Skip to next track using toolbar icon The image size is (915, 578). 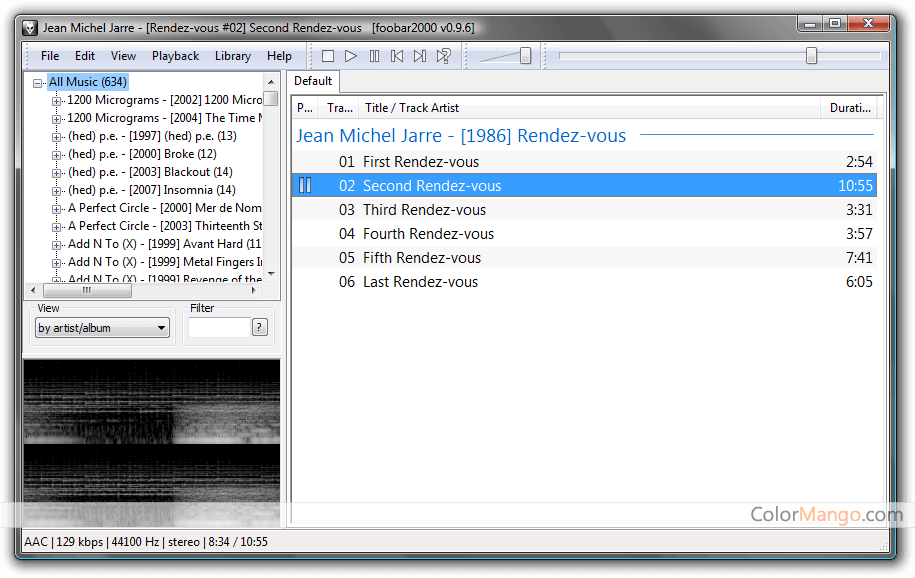coord(420,56)
